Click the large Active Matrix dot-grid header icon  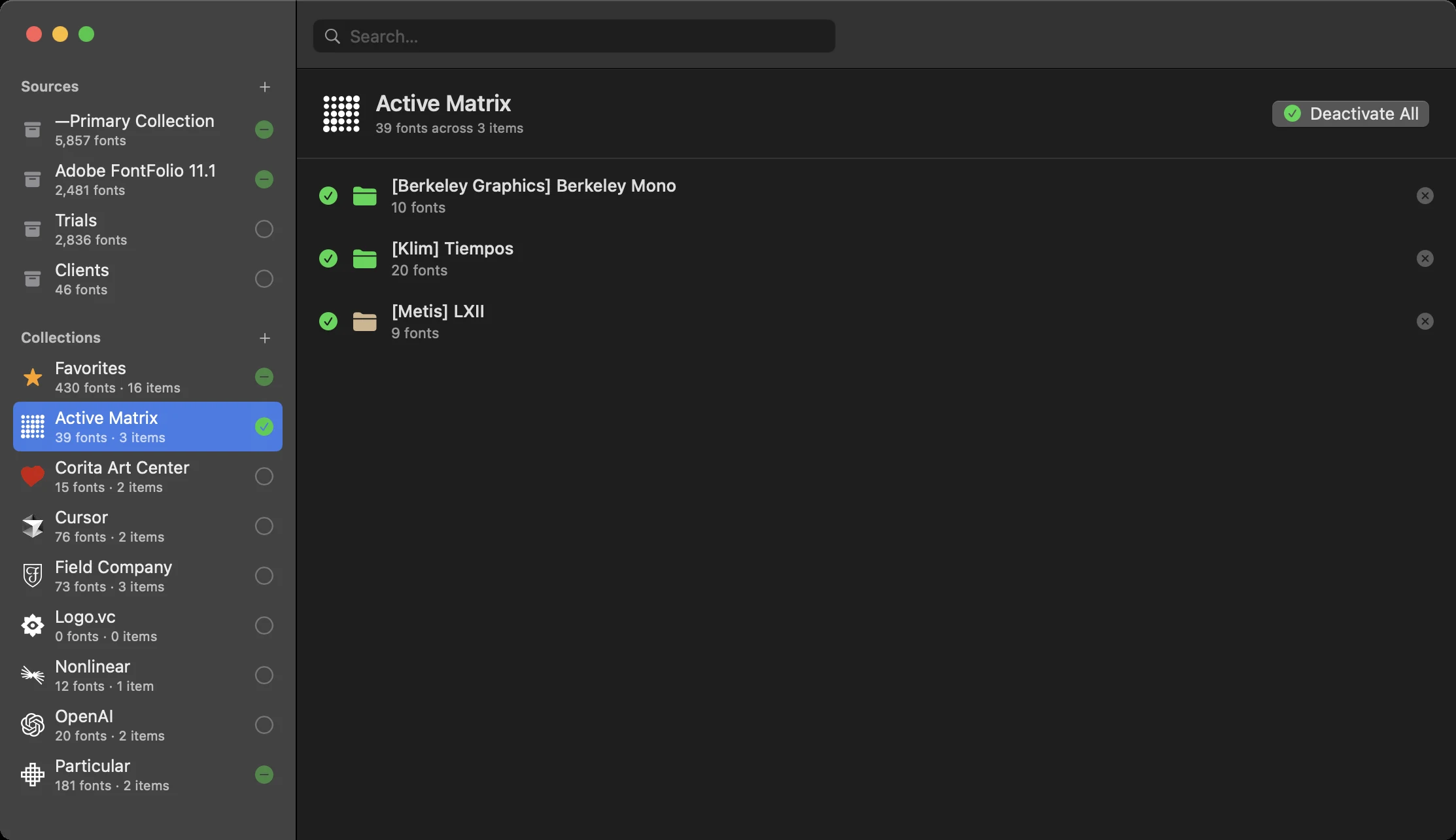341,114
